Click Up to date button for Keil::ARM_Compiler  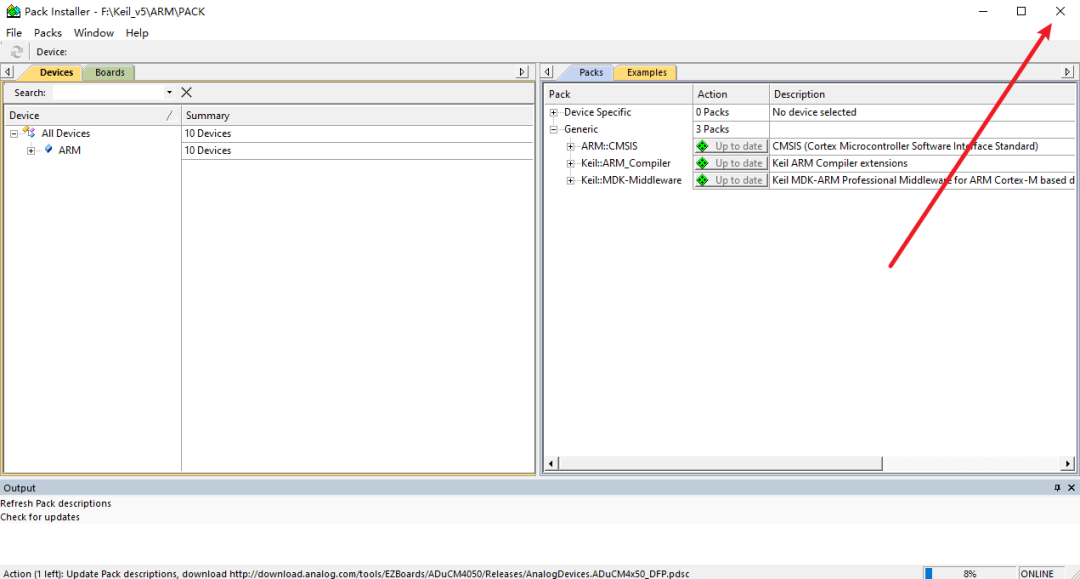pos(731,163)
